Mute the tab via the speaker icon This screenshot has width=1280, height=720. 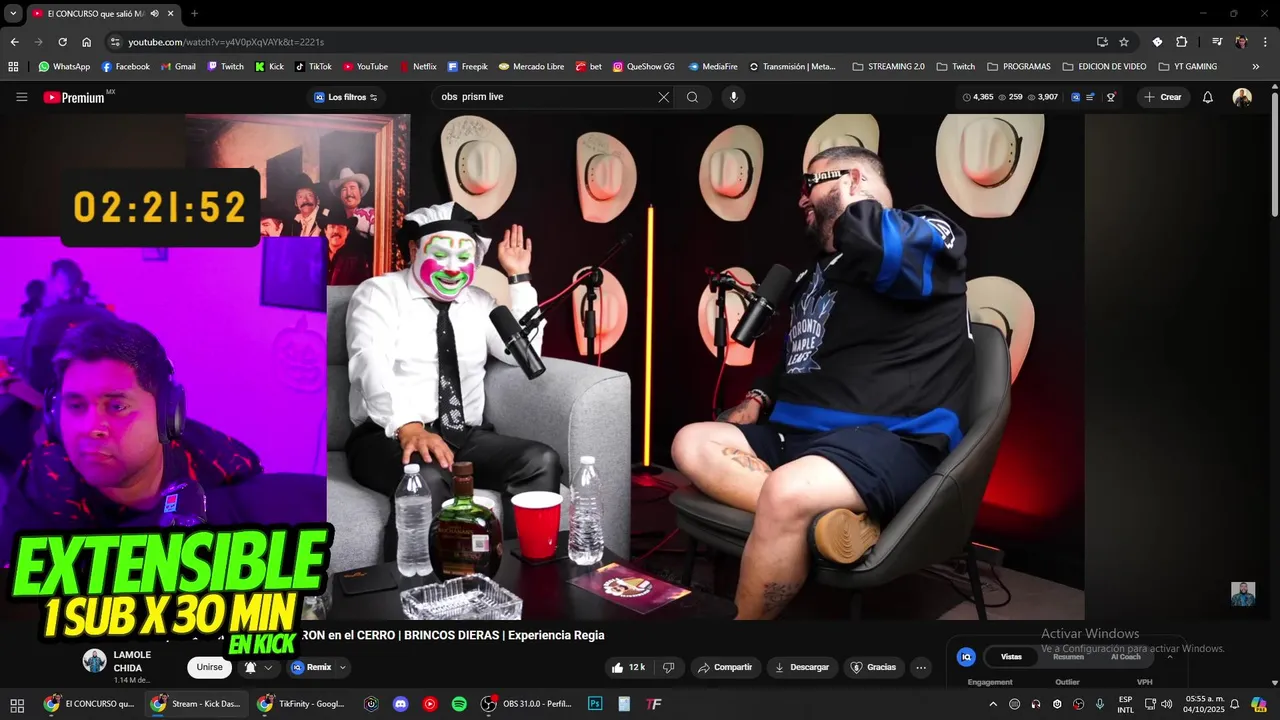[155, 13]
